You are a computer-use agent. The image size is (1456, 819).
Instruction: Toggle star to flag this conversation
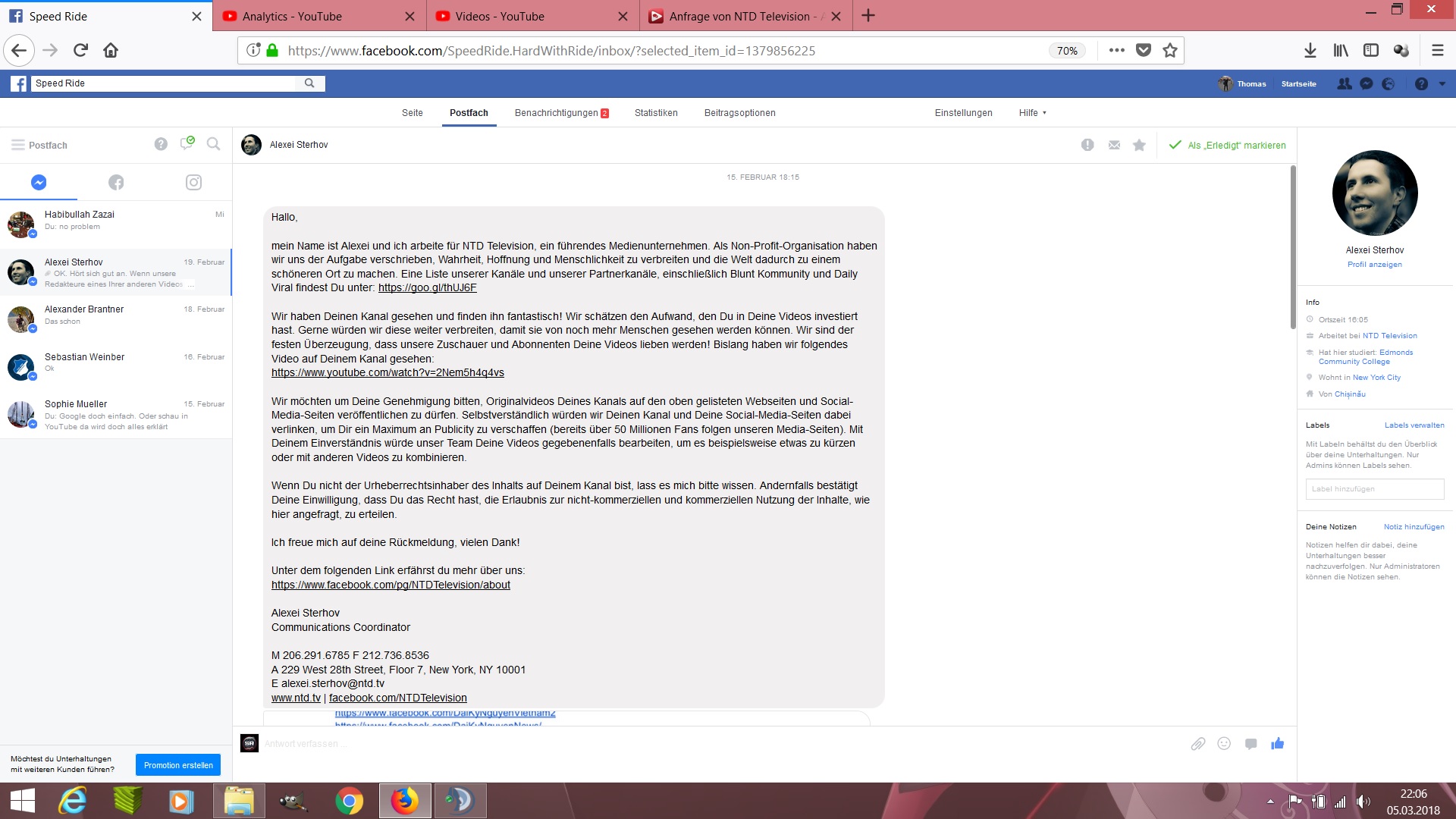click(1139, 145)
